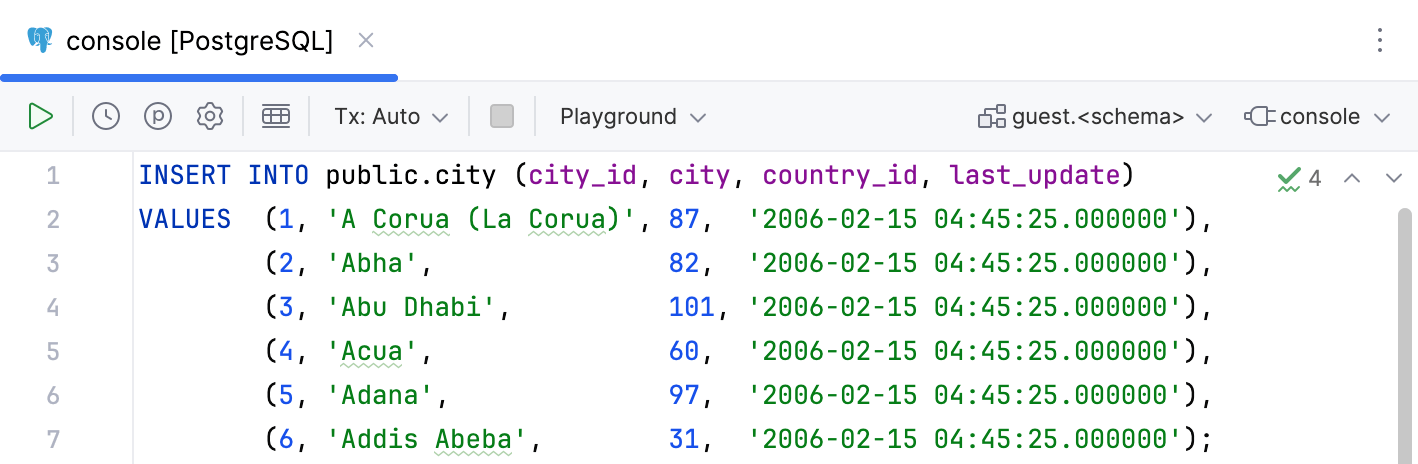Click the Stop execution square button
The height and width of the screenshot is (464, 1418).
pyautogui.click(x=502, y=116)
